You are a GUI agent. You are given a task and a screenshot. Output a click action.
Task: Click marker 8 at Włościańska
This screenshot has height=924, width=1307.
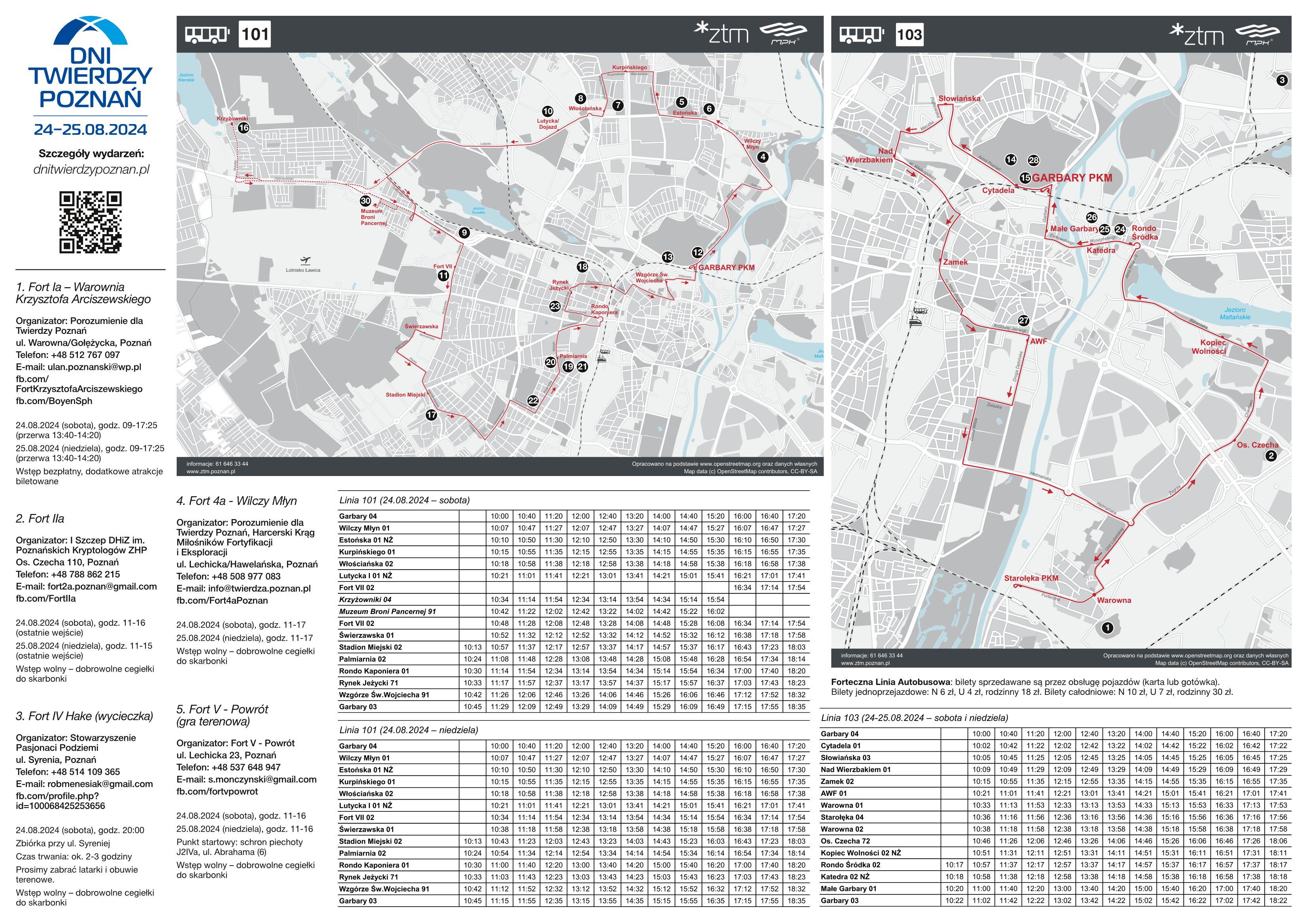click(x=580, y=98)
